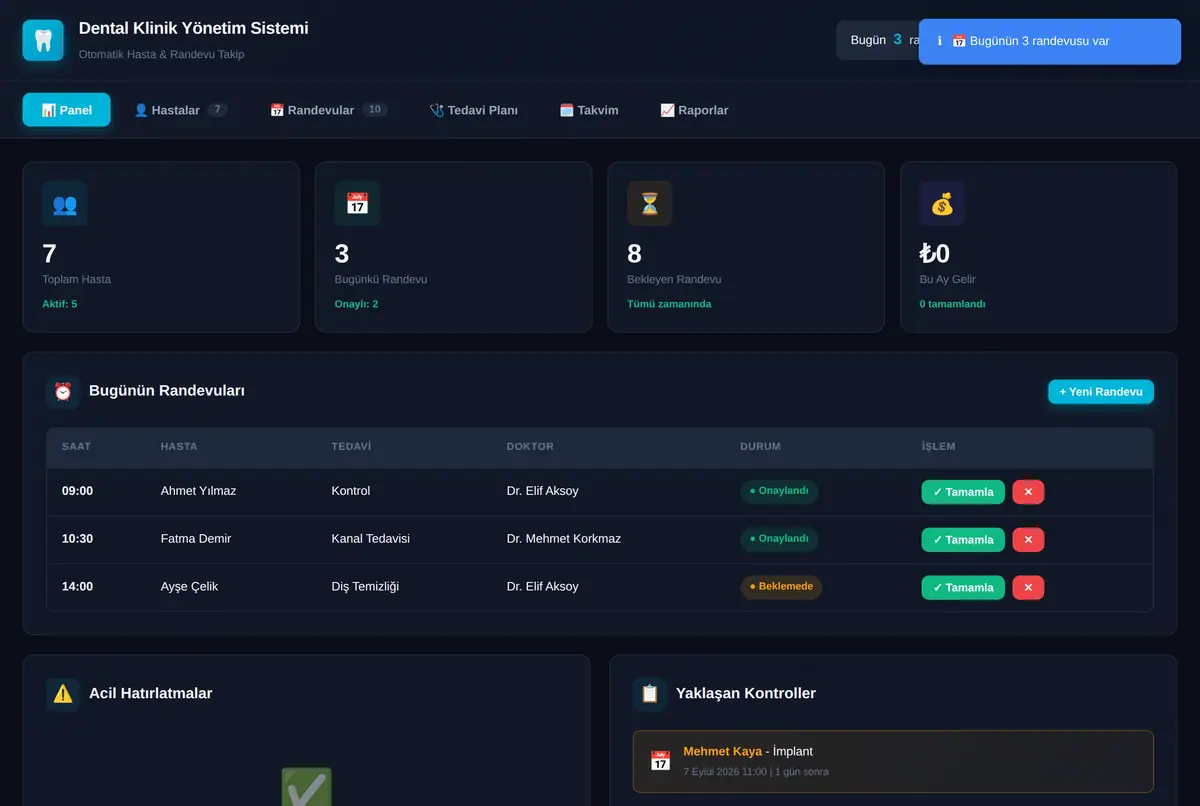
Task: Click the DURUM column header
Action: [x=760, y=447]
